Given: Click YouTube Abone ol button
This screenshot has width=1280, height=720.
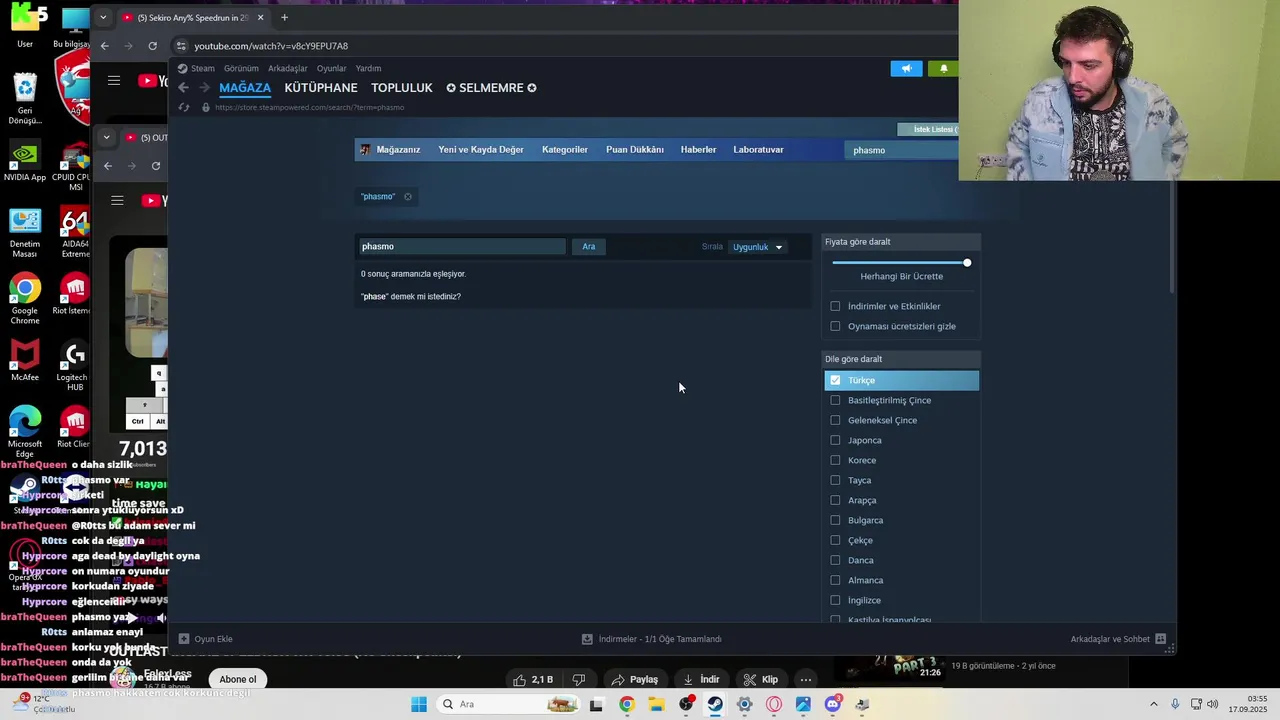Looking at the screenshot, I should point(238,680).
